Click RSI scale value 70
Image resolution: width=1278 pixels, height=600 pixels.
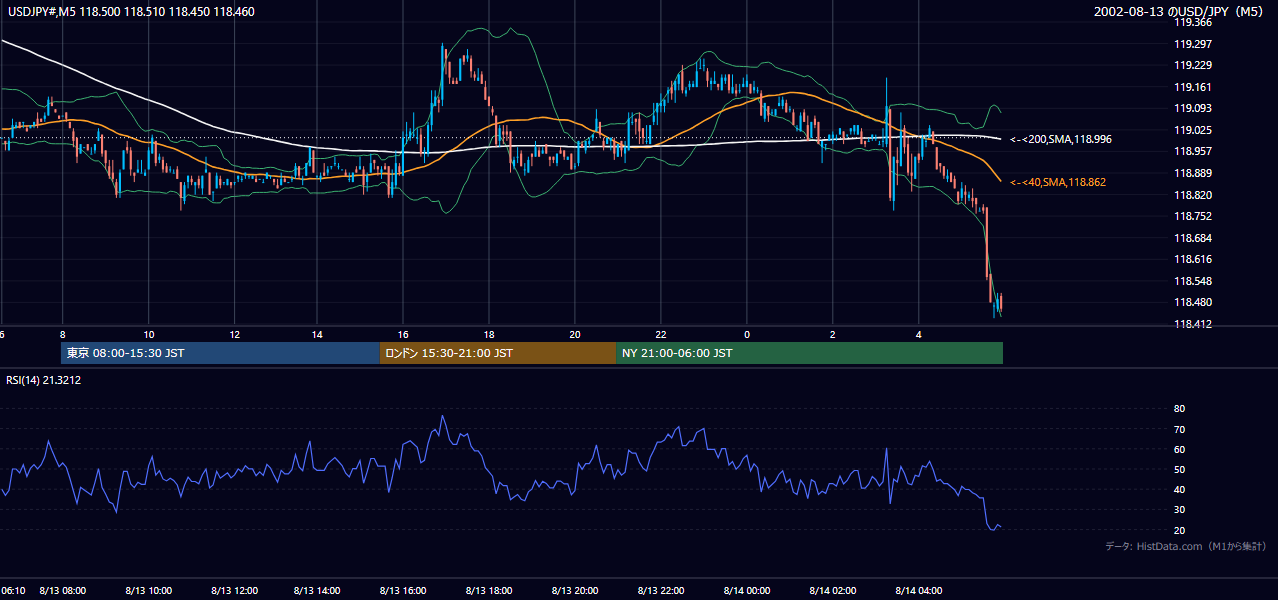pos(1179,429)
